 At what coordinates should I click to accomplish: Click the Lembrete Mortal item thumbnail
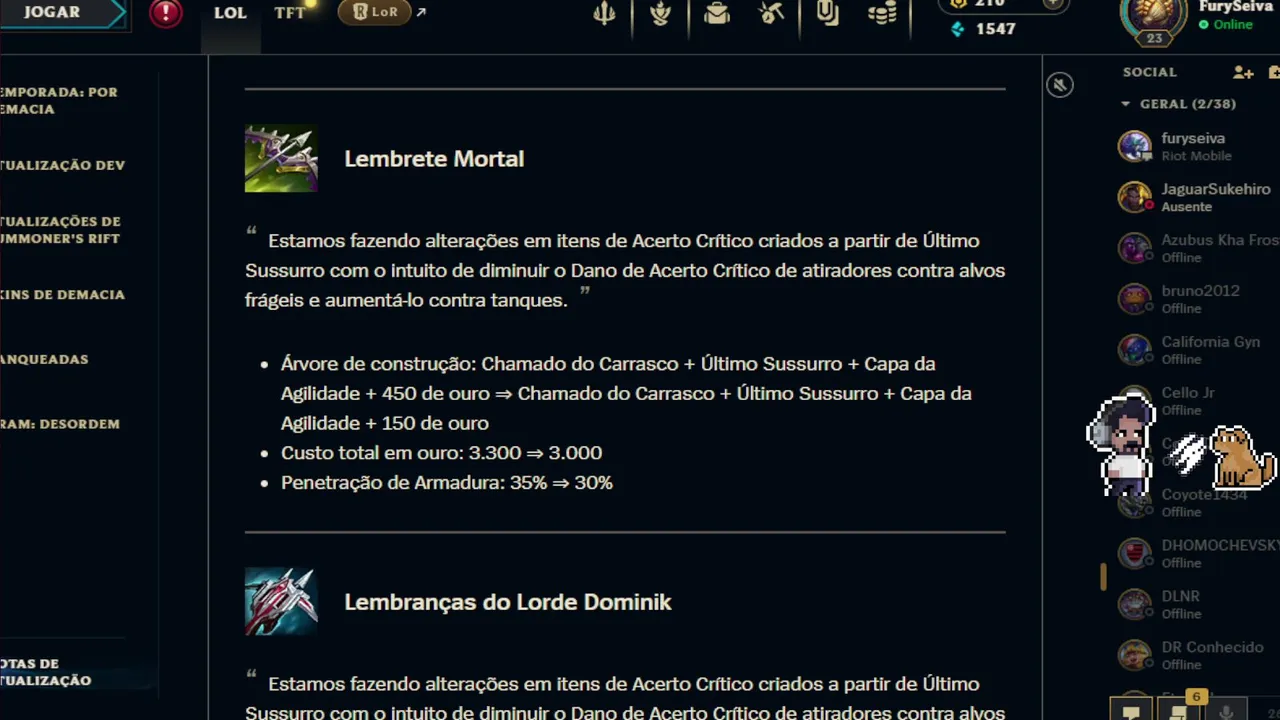tap(281, 158)
